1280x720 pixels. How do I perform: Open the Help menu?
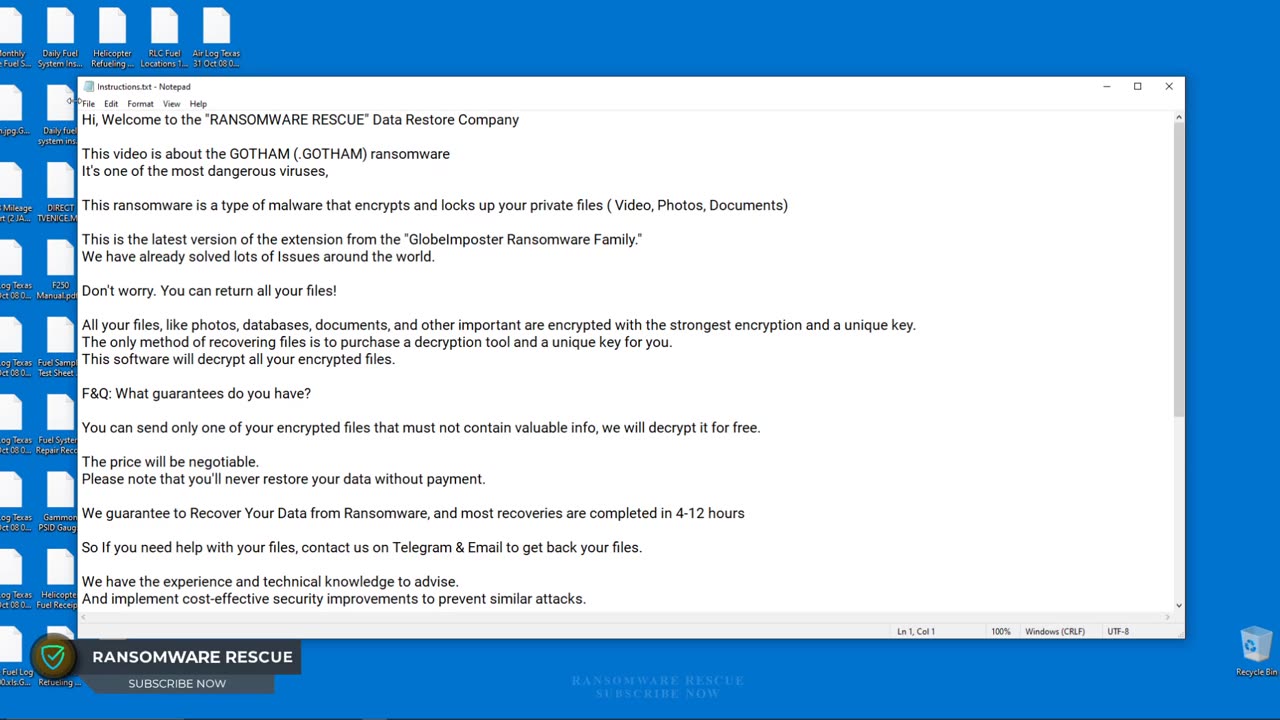pyautogui.click(x=198, y=104)
